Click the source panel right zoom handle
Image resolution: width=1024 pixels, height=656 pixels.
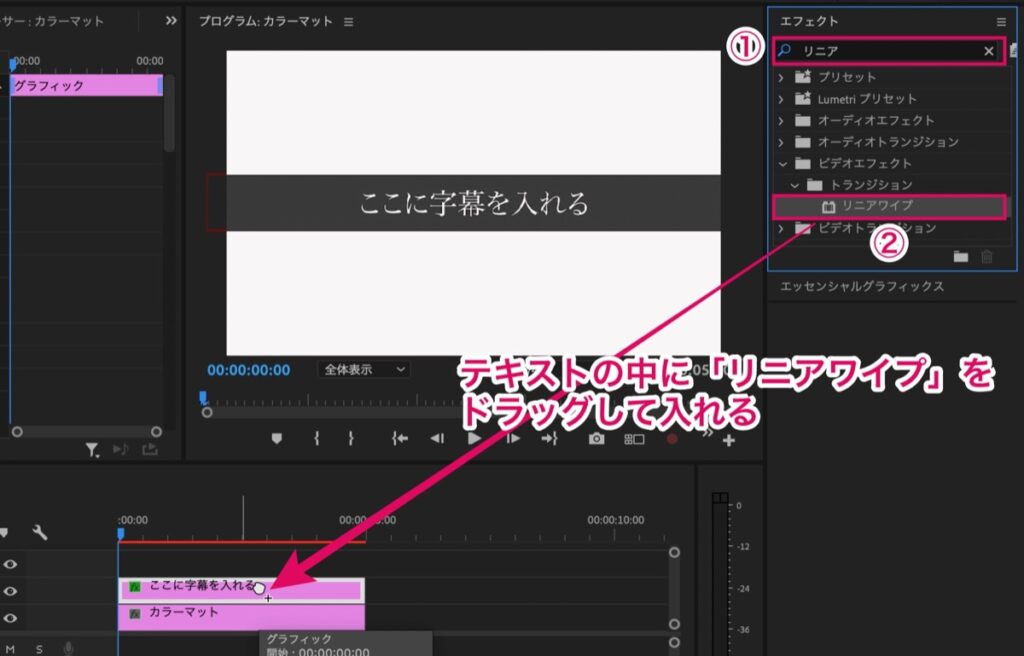pyautogui.click(x=156, y=432)
